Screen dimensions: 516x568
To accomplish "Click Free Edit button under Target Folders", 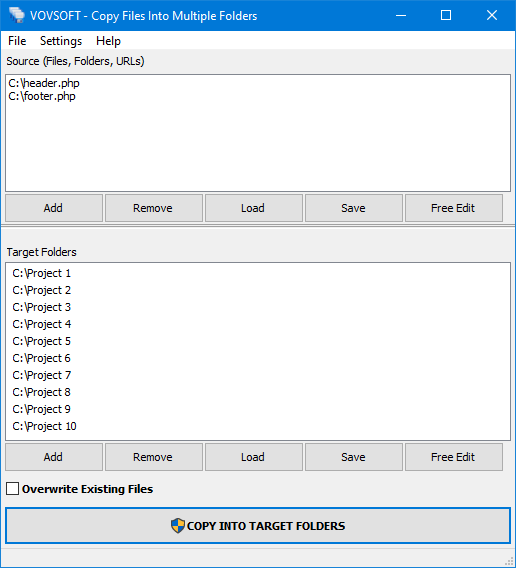I will pos(454,457).
